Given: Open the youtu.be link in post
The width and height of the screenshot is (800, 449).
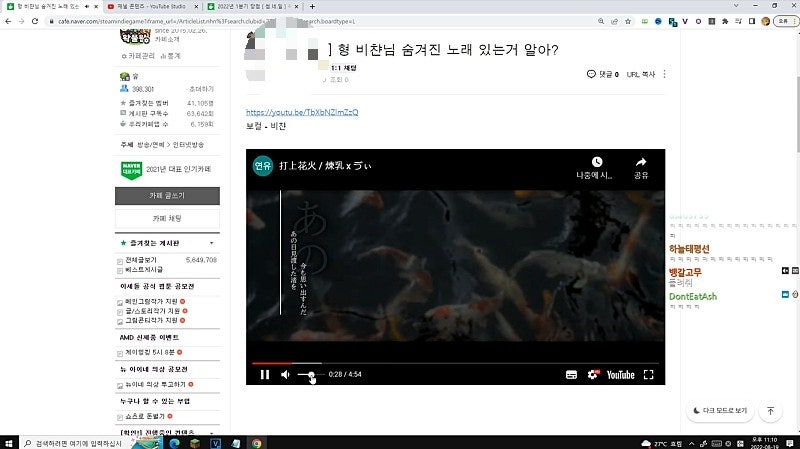Looking at the screenshot, I should (302, 112).
